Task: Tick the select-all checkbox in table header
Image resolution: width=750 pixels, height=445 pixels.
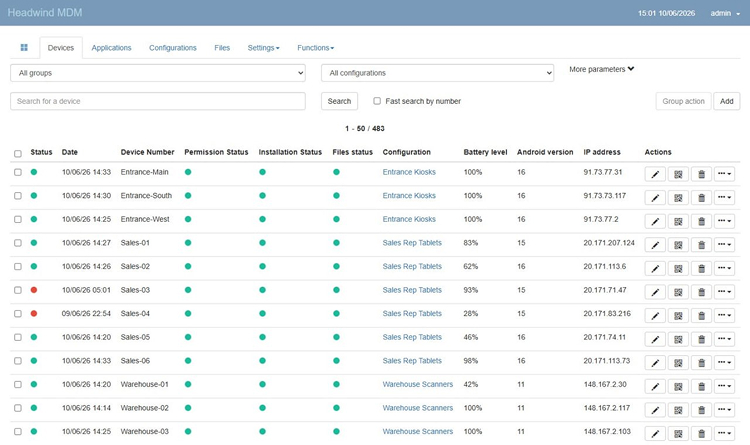Action: click(18, 154)
